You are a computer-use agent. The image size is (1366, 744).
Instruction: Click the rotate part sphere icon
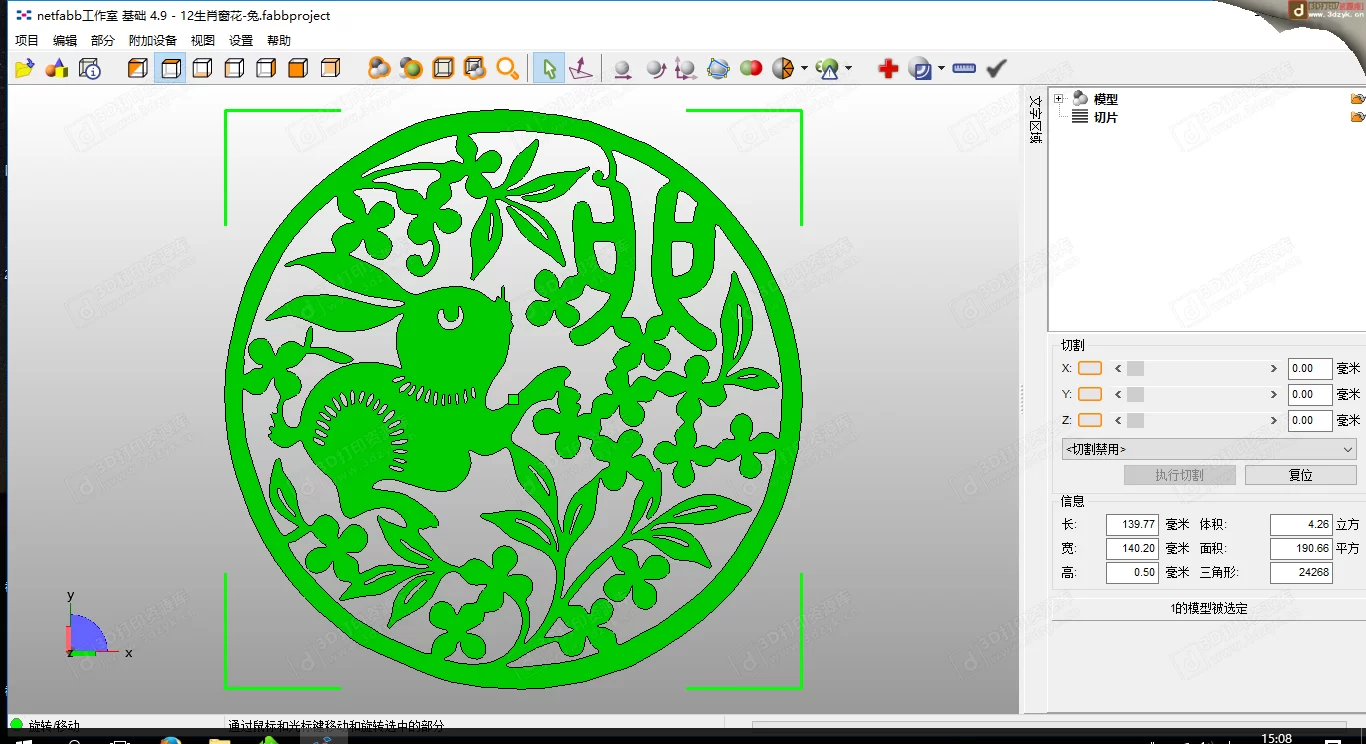point(654,68)
